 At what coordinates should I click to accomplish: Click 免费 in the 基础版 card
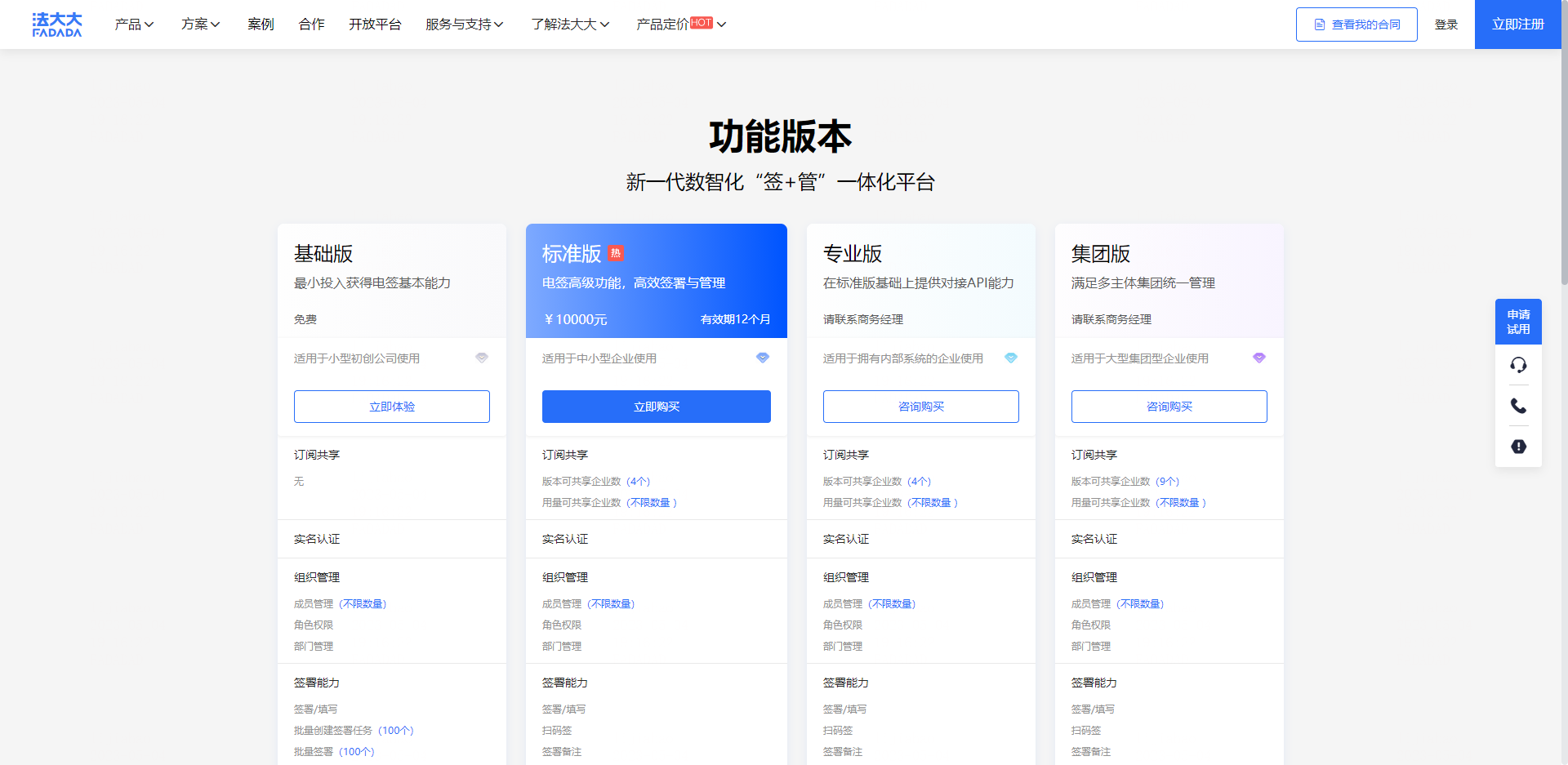[305, 319]
